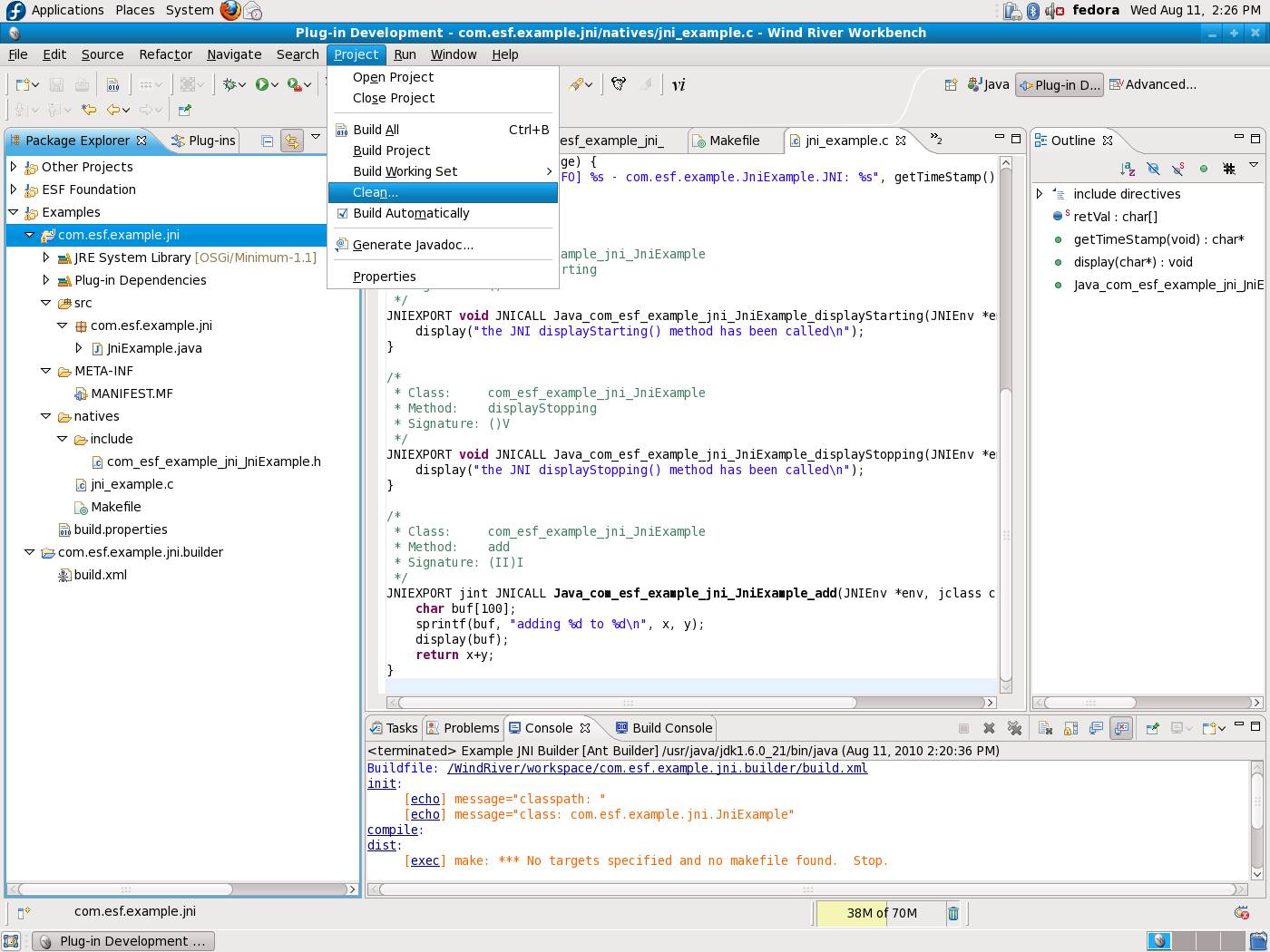The height and width of the screenshot is (952, 1270).
Task: Open the Refactor menu
Action: coord(165,54)
